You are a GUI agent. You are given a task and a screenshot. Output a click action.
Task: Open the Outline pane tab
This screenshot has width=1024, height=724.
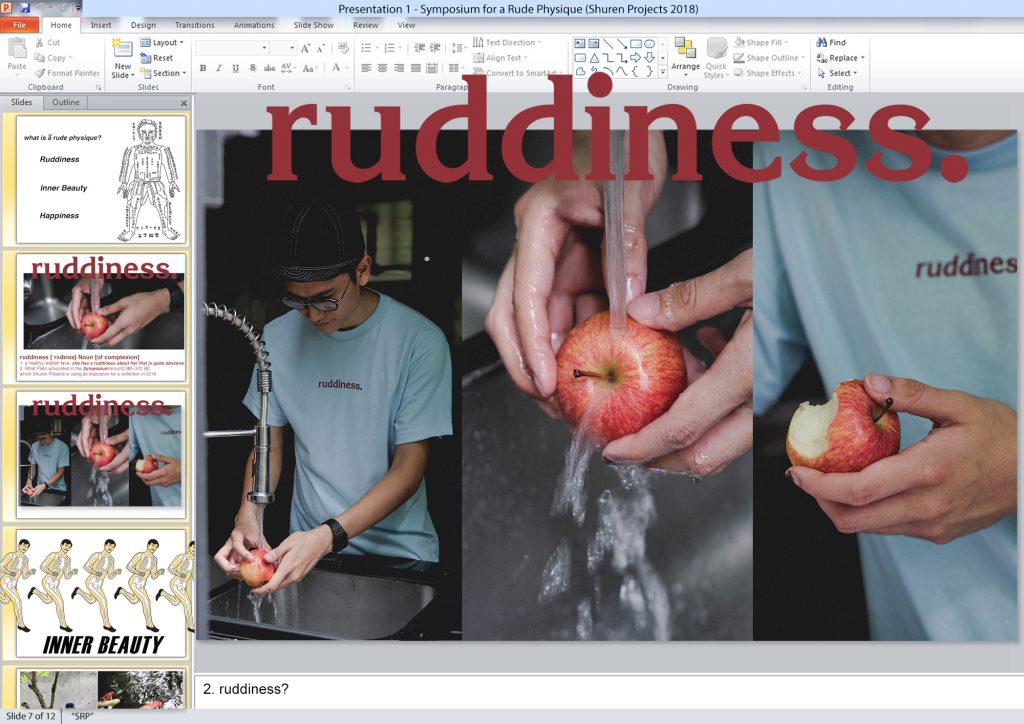pos(66,103)
